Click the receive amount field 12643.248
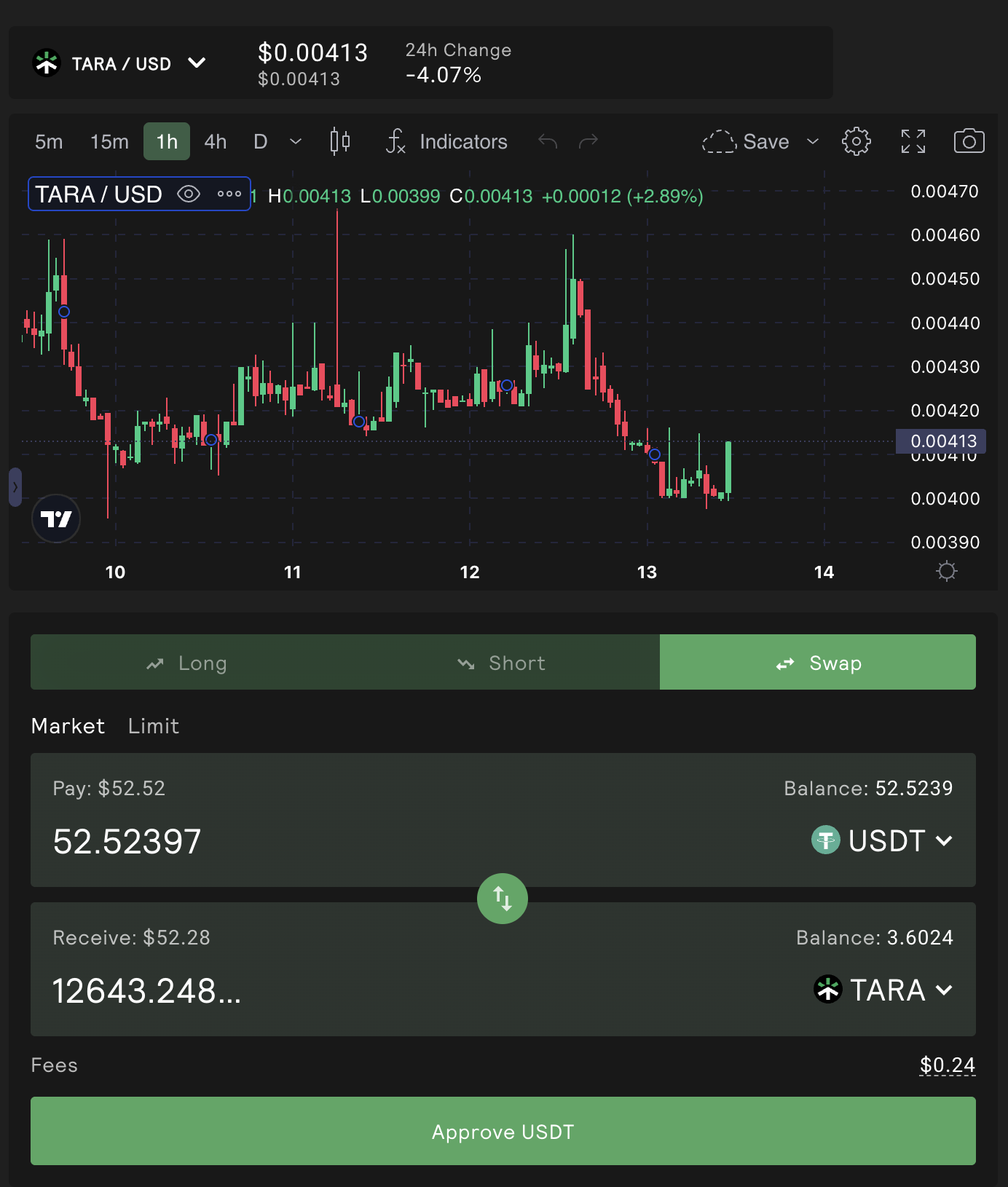This screenshot has height=1187, width=1008. (146, 991)
